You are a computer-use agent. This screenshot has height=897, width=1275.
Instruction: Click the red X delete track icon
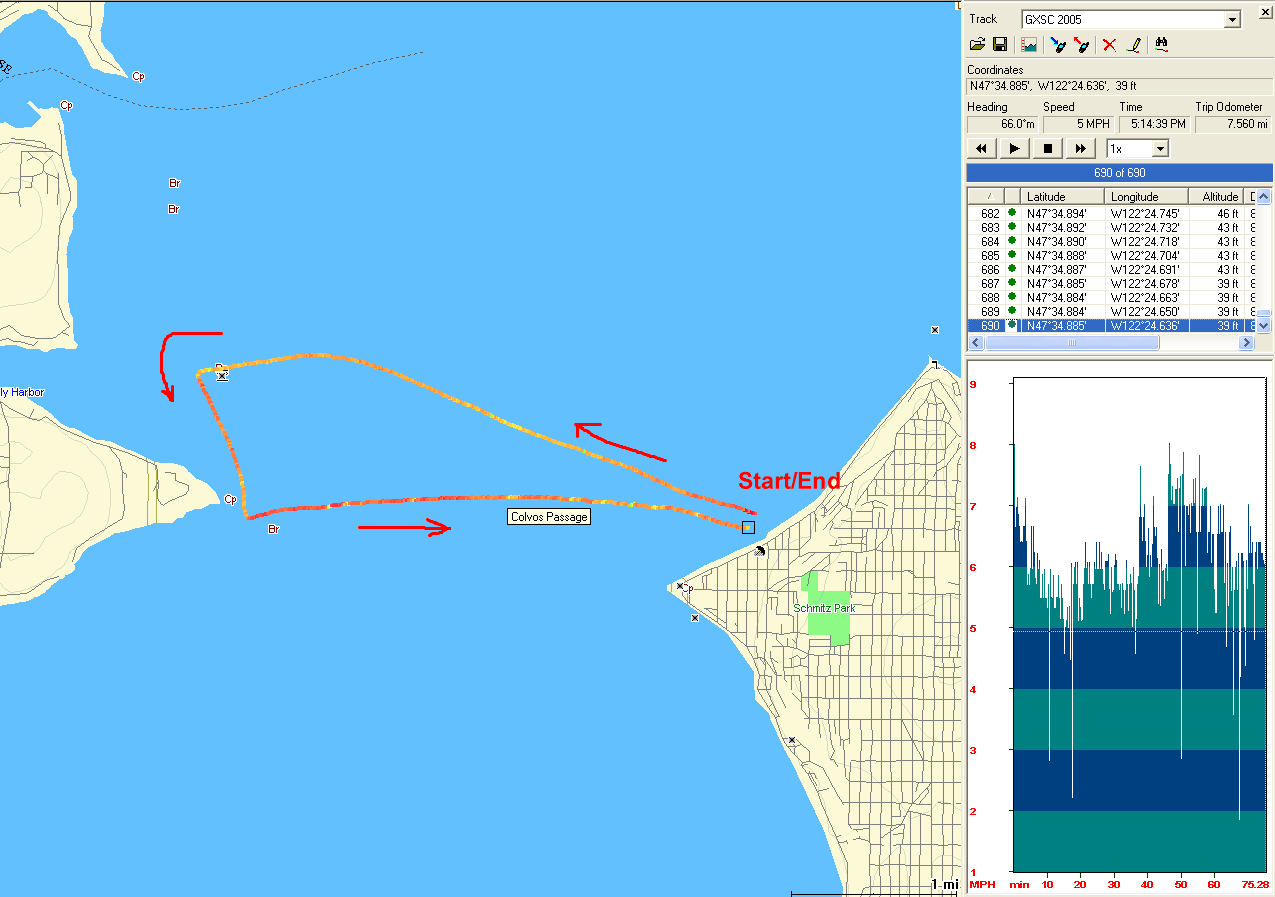[1109, 45]
